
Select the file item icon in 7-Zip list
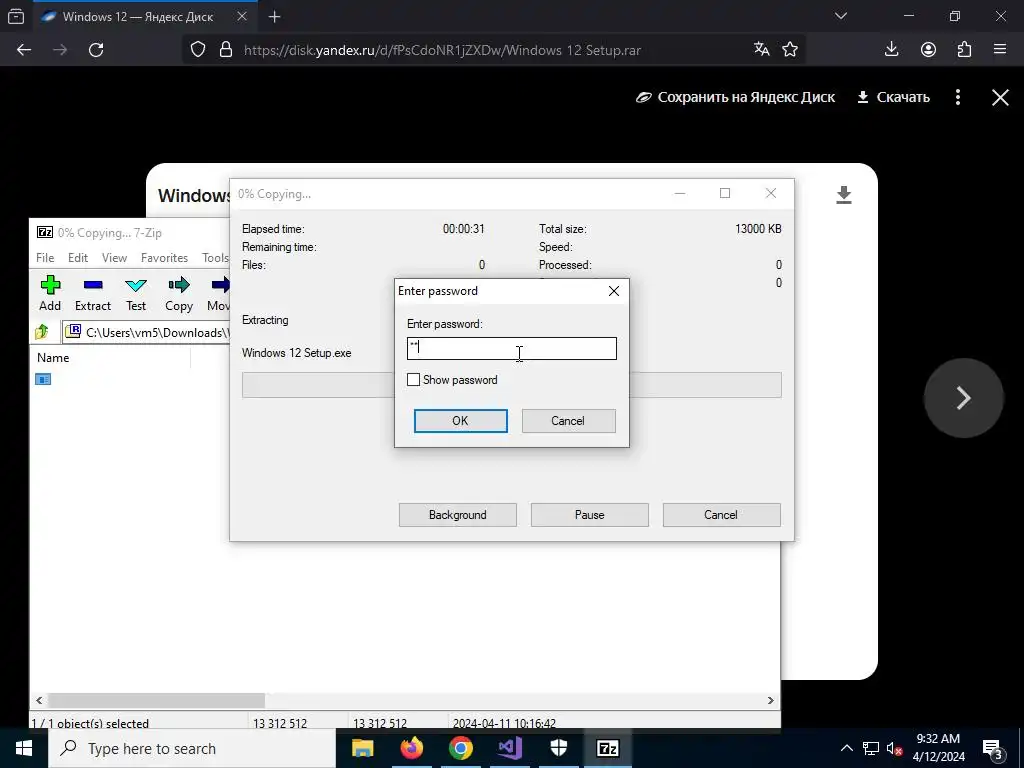pyautogui.click(x=43, y=379)
